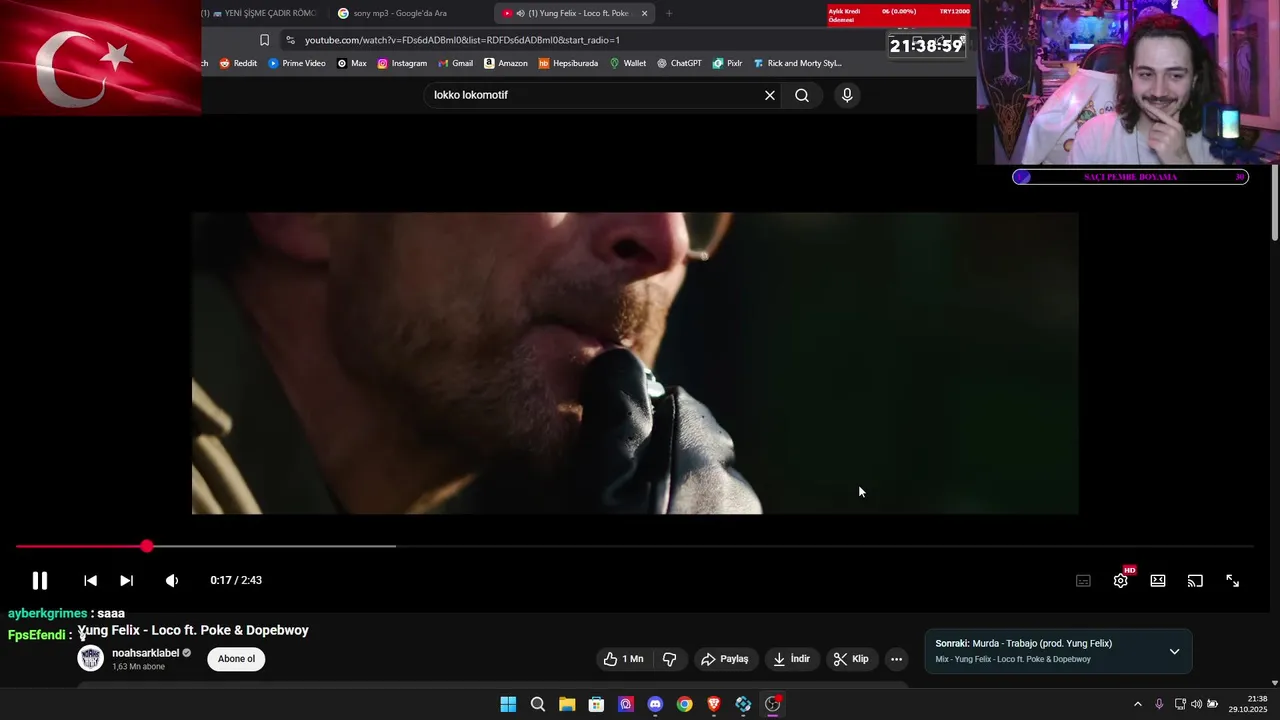Toggle subtitles in the player

click(x=1083, y=580)
